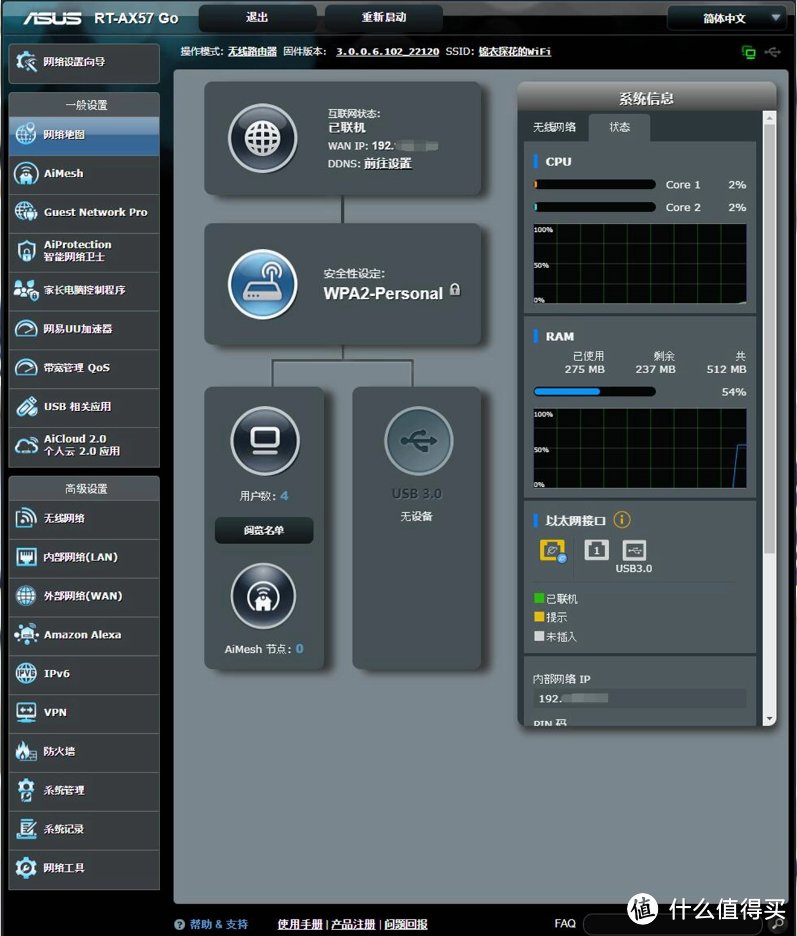This screenshot has width=797, height=936.
Task: Open AiMesh from the sidebar
Action: 84,174
